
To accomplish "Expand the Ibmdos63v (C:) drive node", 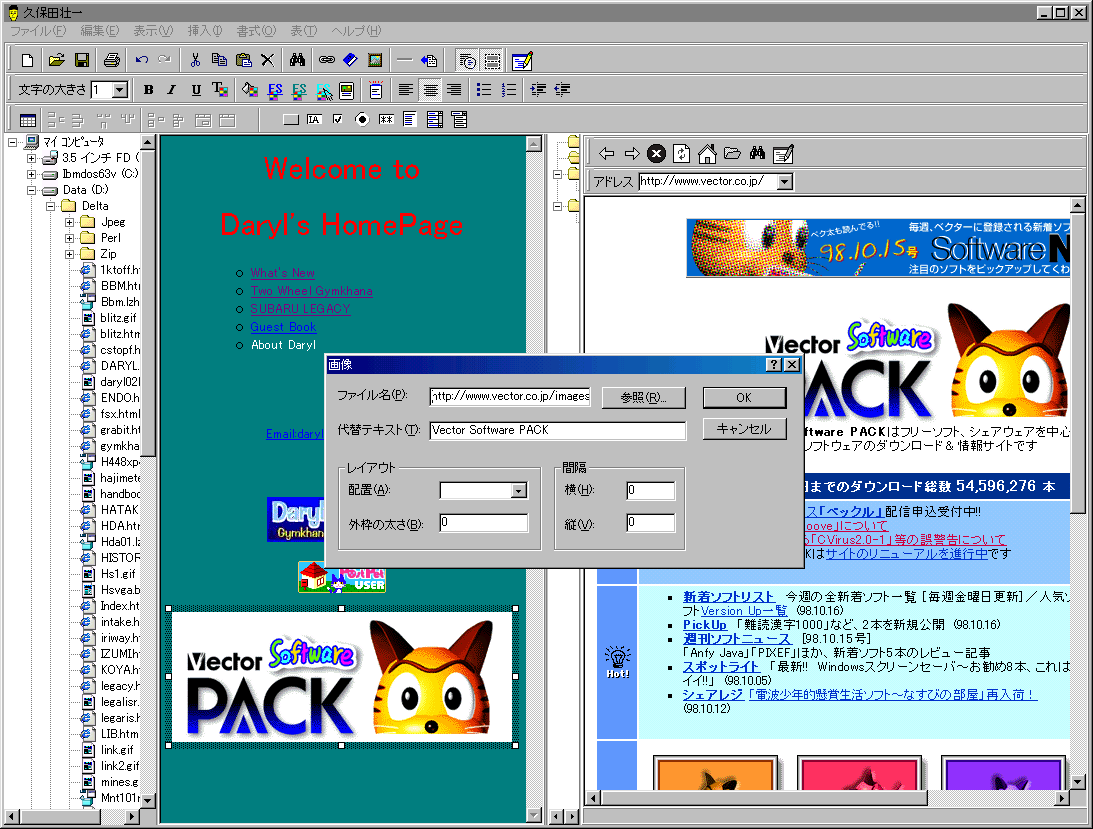I will [31, 174].
